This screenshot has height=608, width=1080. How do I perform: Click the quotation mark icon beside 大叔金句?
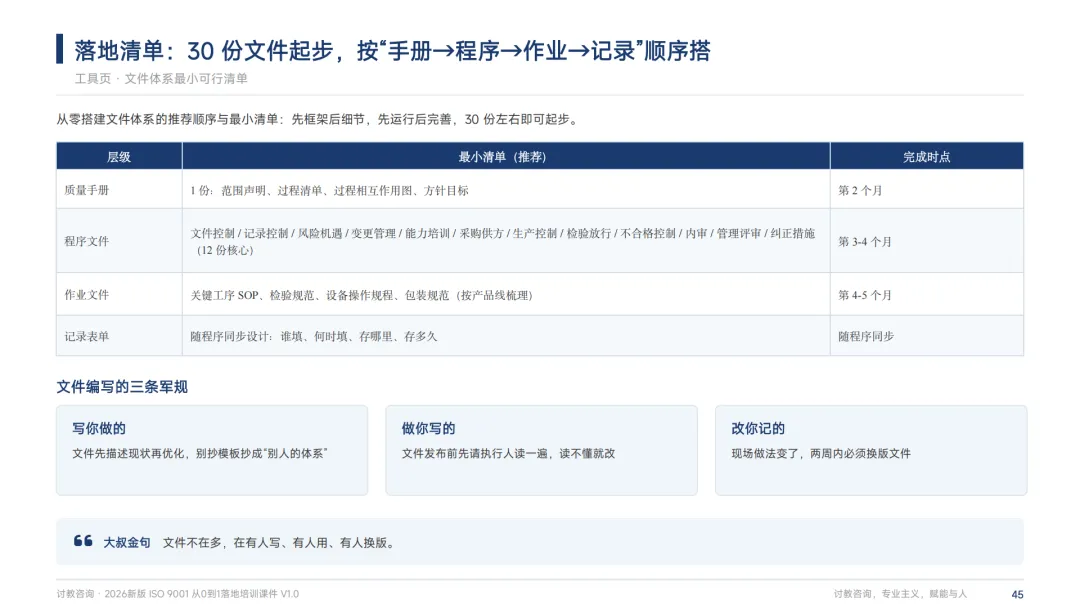click(x=83, y=541)
